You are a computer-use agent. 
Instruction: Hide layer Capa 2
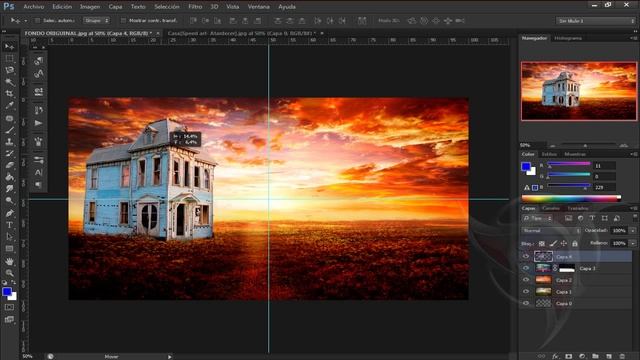pyautogui.click(x=526, y=280)
